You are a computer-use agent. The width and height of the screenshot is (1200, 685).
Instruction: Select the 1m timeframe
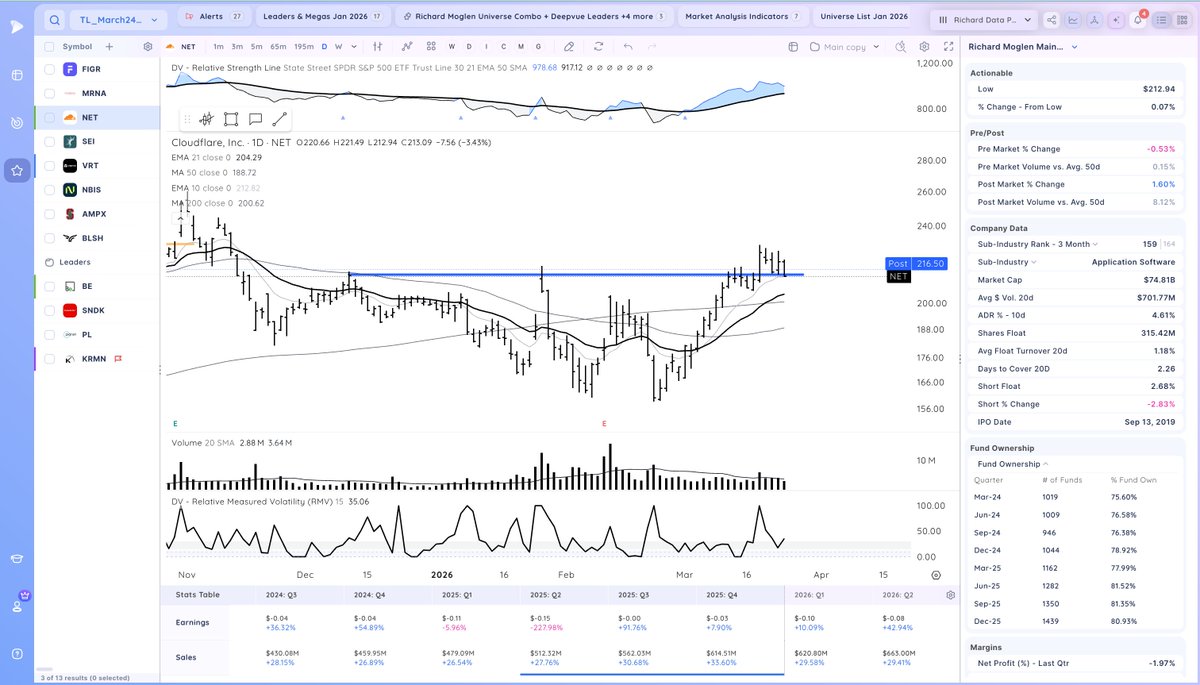coord(218,46)
